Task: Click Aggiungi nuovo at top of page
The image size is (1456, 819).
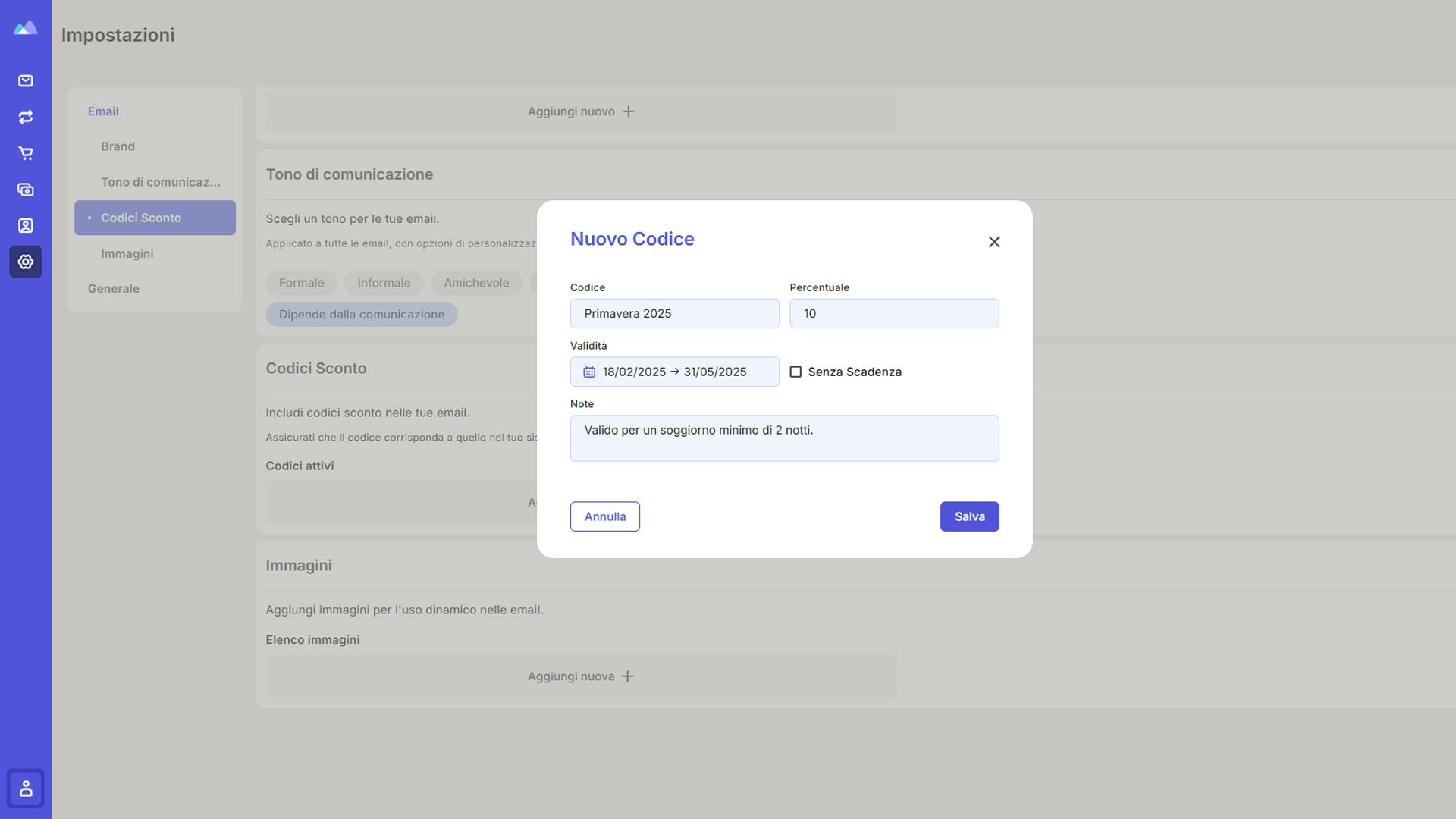Action: click(x=581, y=111)
